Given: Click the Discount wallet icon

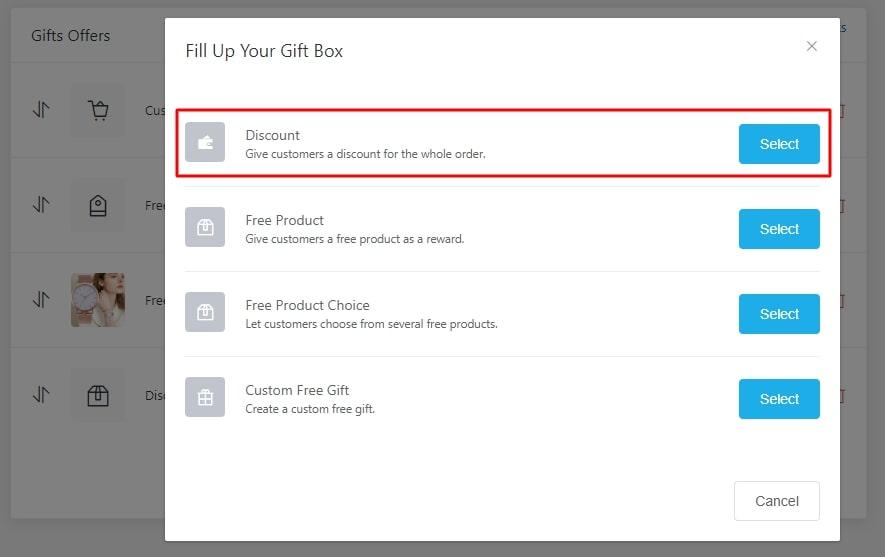Looking at the screenshot, I should 205,142.
